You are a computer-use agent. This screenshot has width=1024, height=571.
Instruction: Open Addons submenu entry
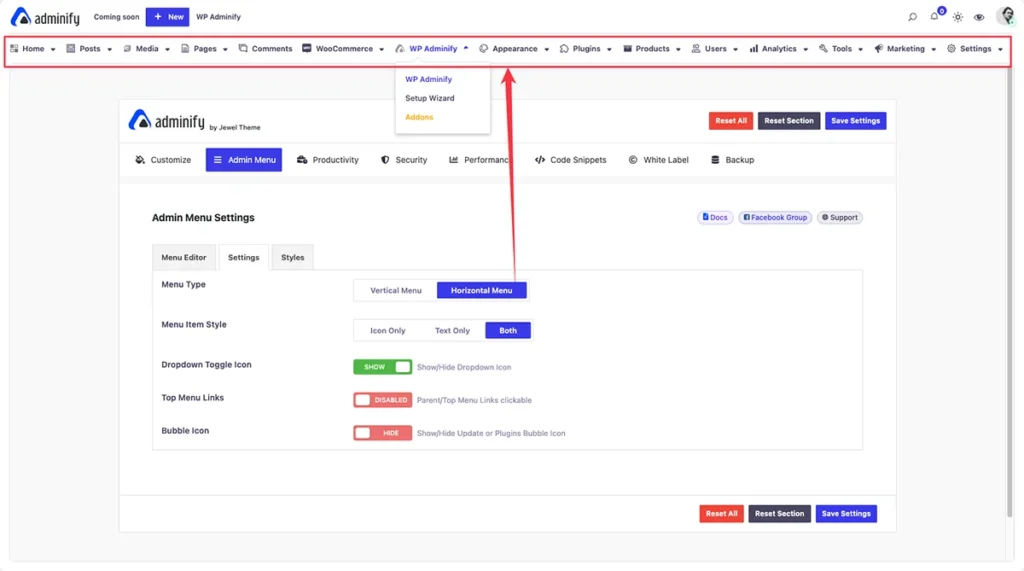pos(419,117)
